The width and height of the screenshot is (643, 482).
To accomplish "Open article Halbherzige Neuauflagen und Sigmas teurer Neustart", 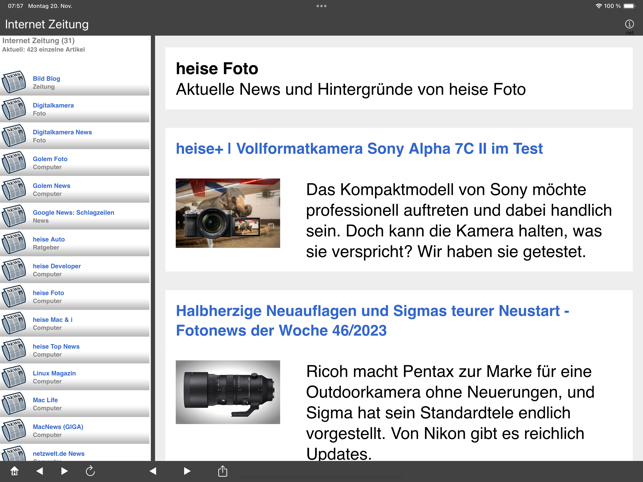I will 372,320.
